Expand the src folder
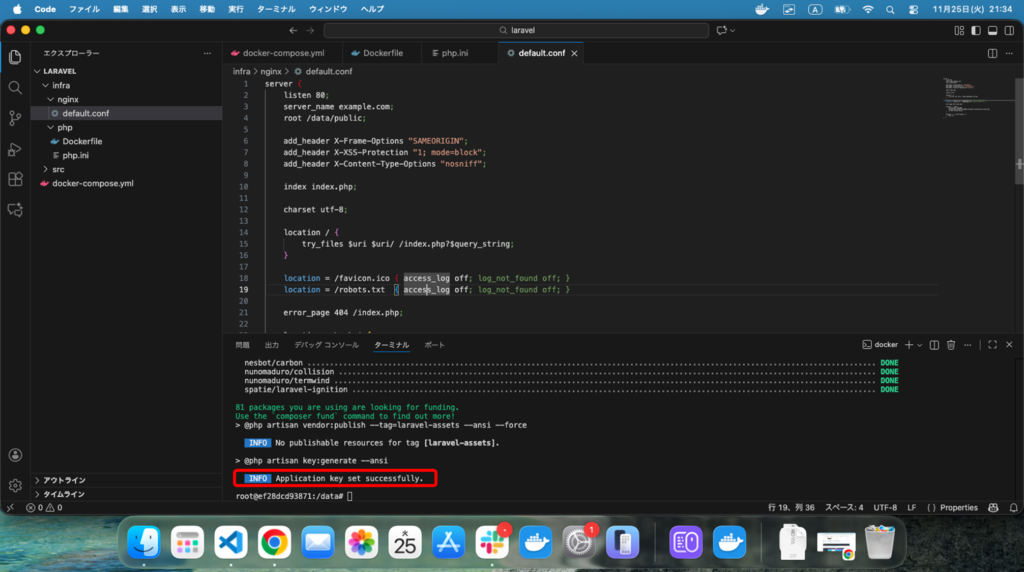The width and height of the screenshot is (1024, 572). pyautogui.click(x=58, y=170)
